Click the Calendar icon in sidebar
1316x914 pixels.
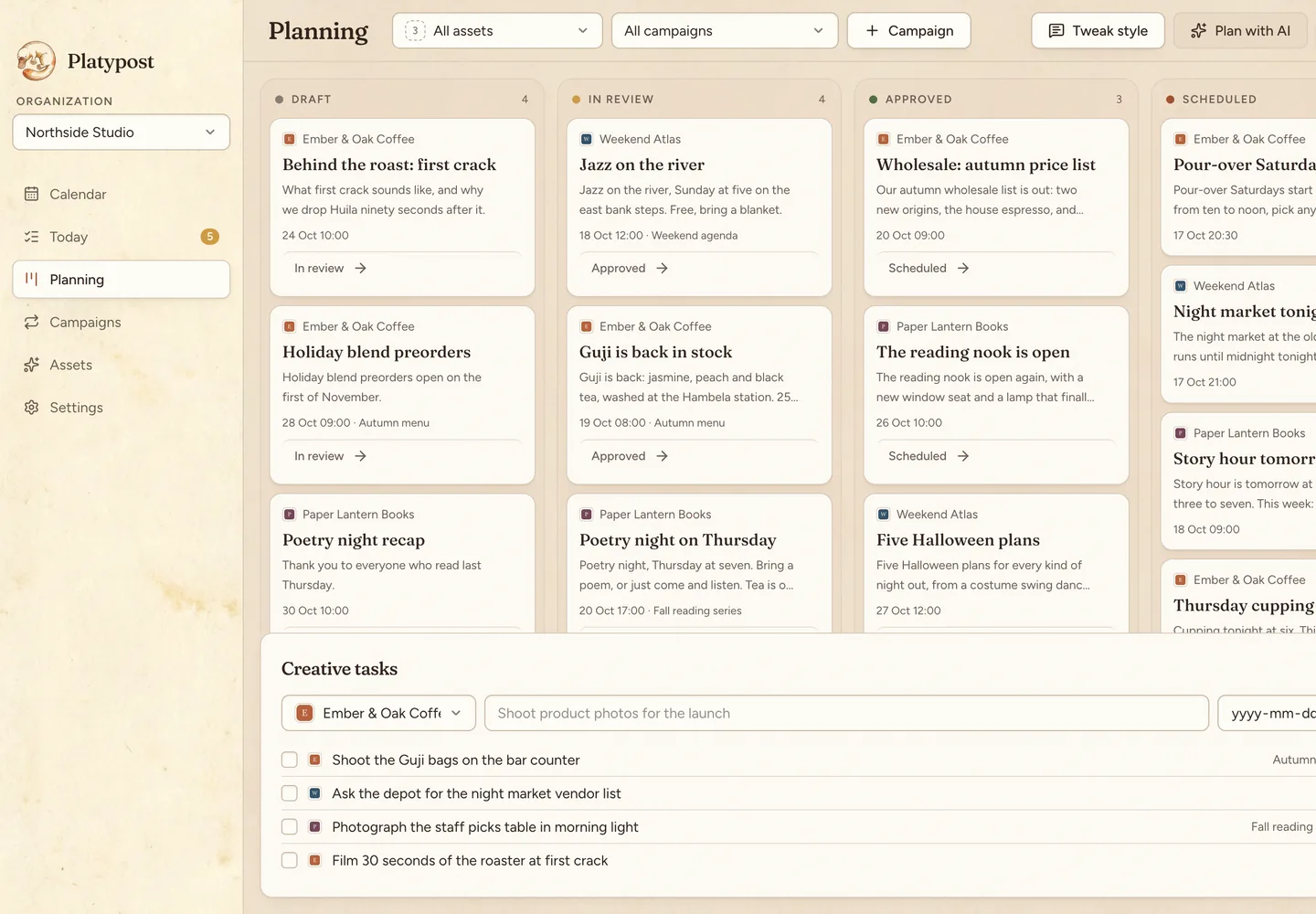click(31, 194)
